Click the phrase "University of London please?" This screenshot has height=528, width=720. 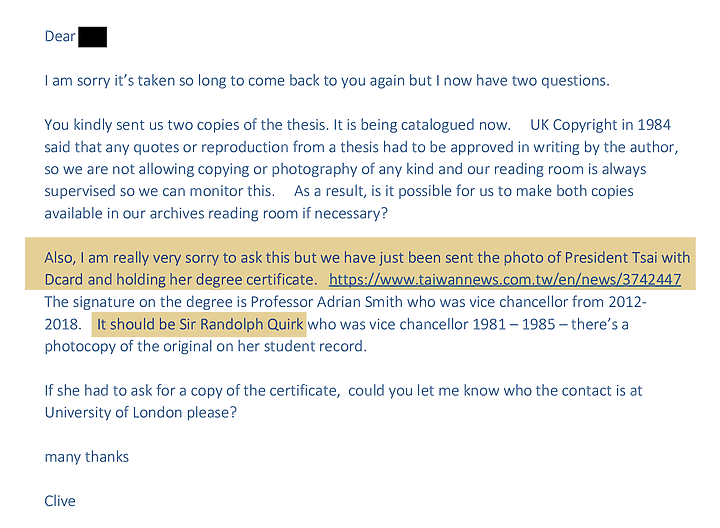[x=141, y=413]
